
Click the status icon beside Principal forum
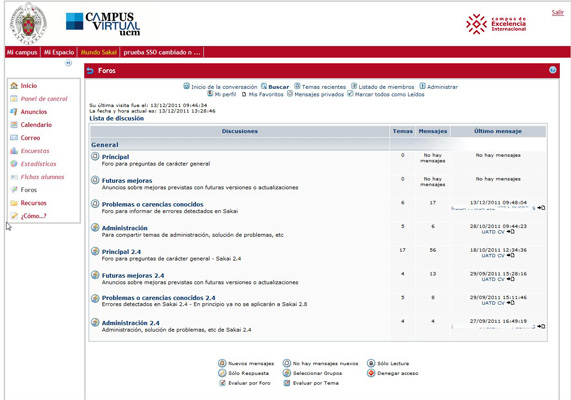95,156
